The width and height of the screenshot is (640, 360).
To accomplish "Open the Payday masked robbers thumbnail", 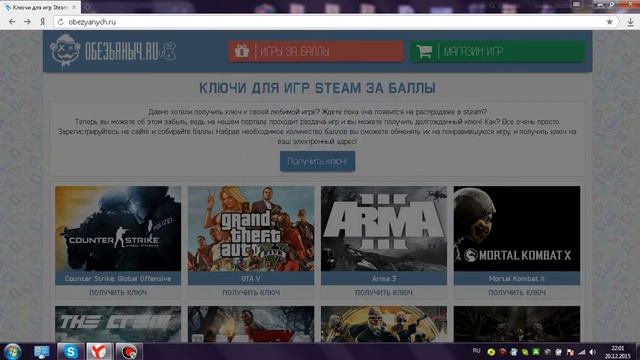I will (384, 324).
